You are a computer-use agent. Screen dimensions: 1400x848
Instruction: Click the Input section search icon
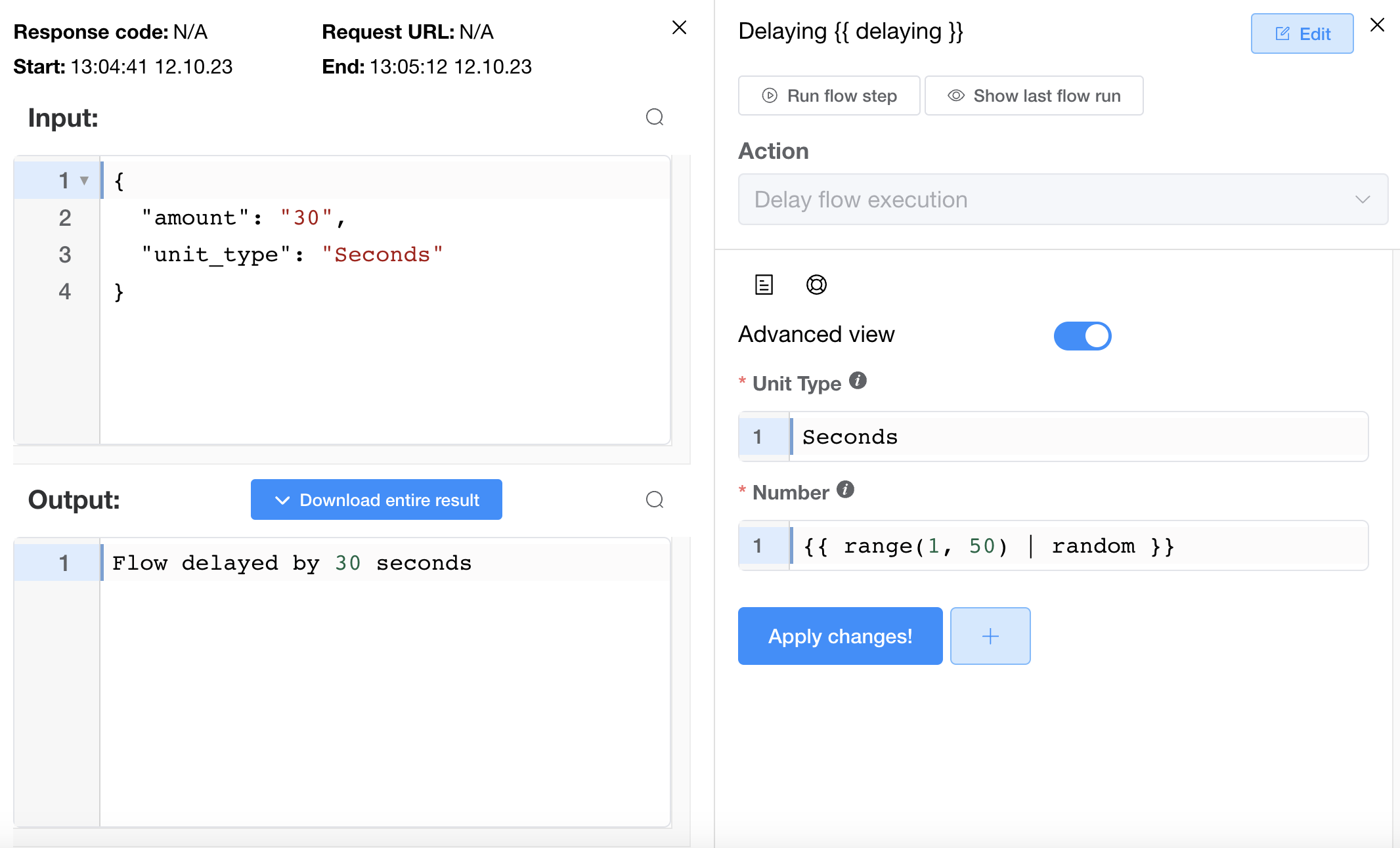point(654,117)
